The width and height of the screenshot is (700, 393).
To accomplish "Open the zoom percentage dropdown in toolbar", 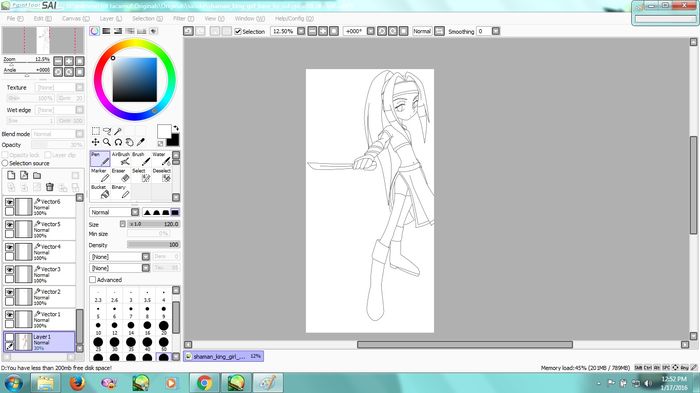I will click(301, 31).
